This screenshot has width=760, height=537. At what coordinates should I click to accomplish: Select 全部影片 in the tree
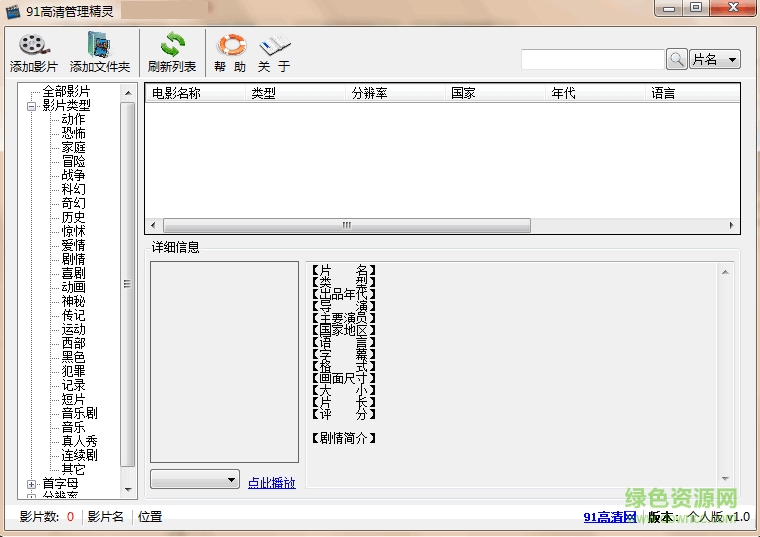[x=66, y=91]
